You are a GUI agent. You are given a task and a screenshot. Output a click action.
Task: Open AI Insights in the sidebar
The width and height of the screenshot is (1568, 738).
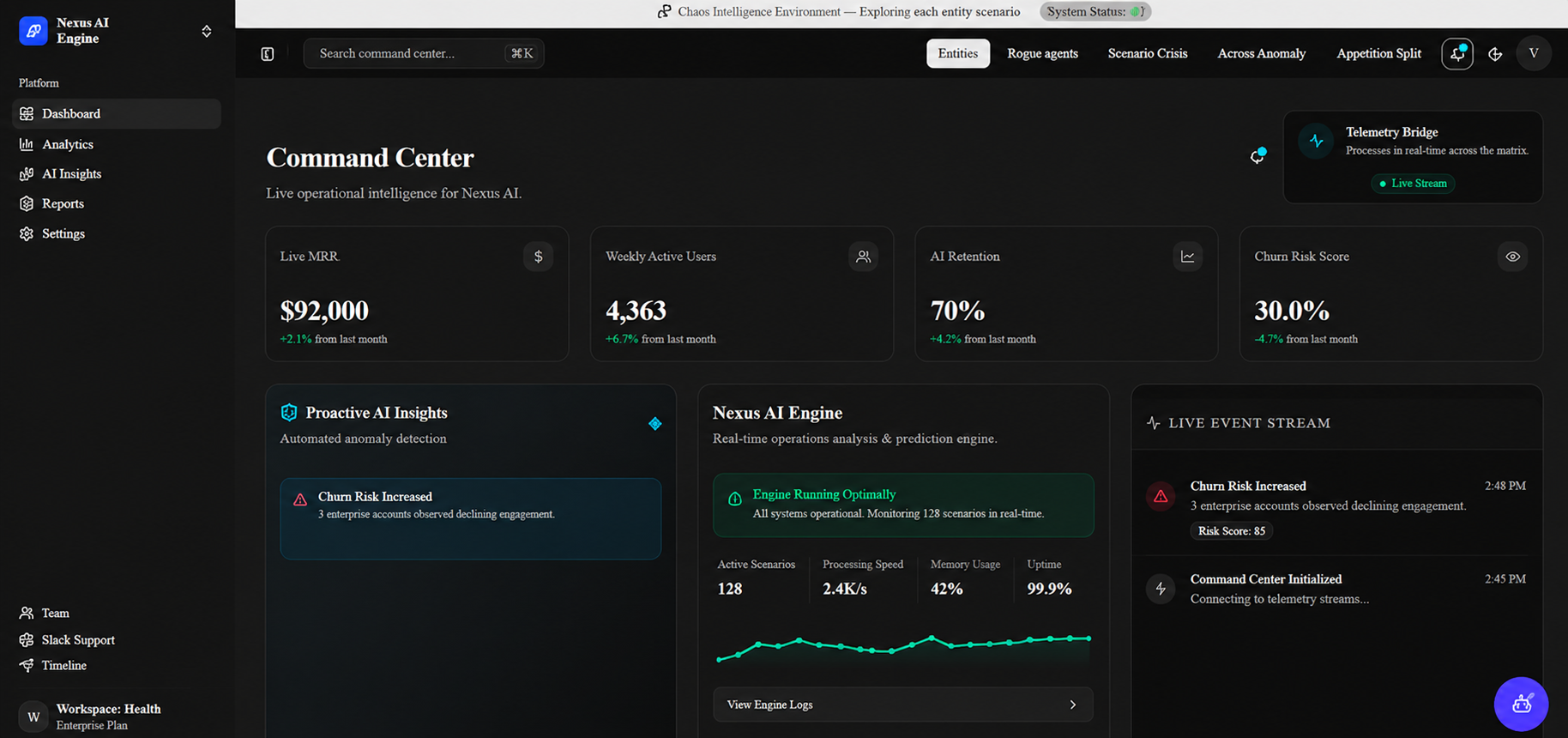pyautogui.click(x=117, y=173)
